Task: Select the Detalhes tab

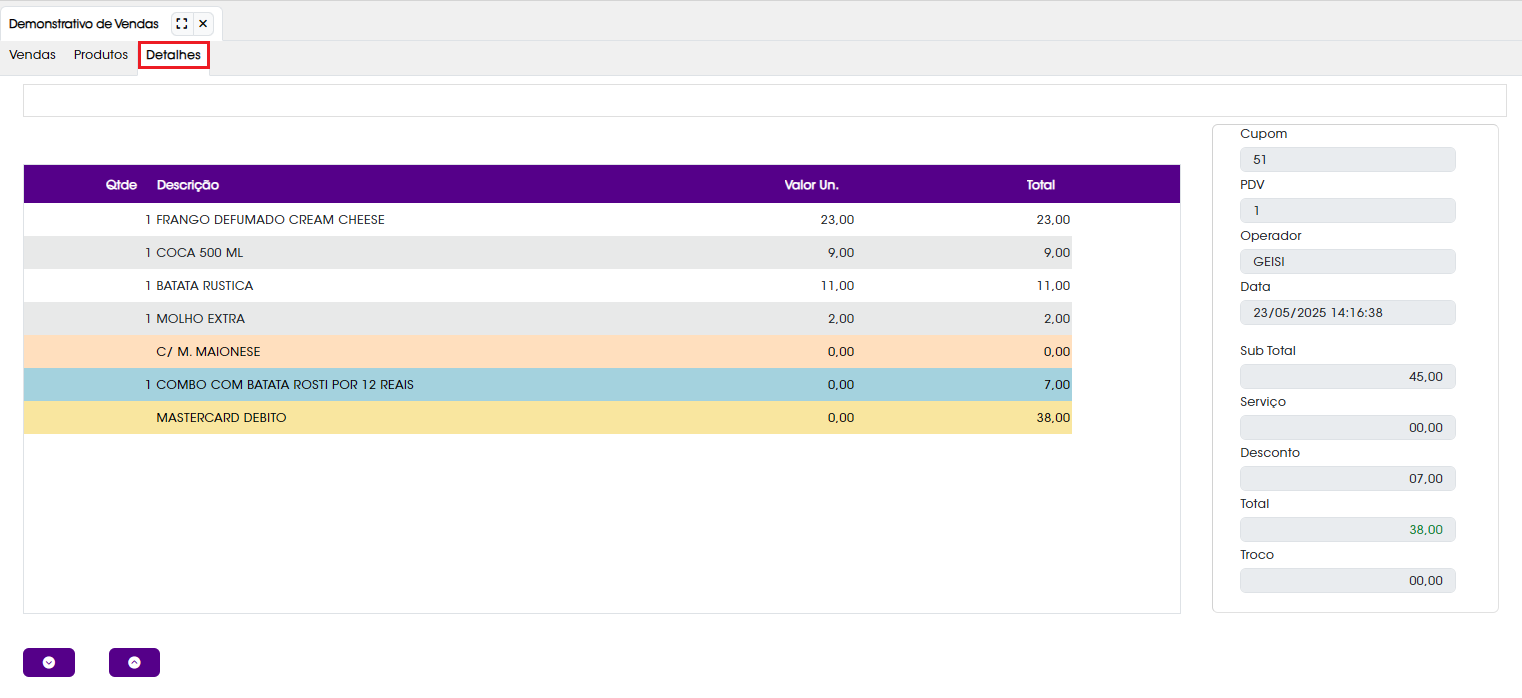Action: tap(174, 55)
